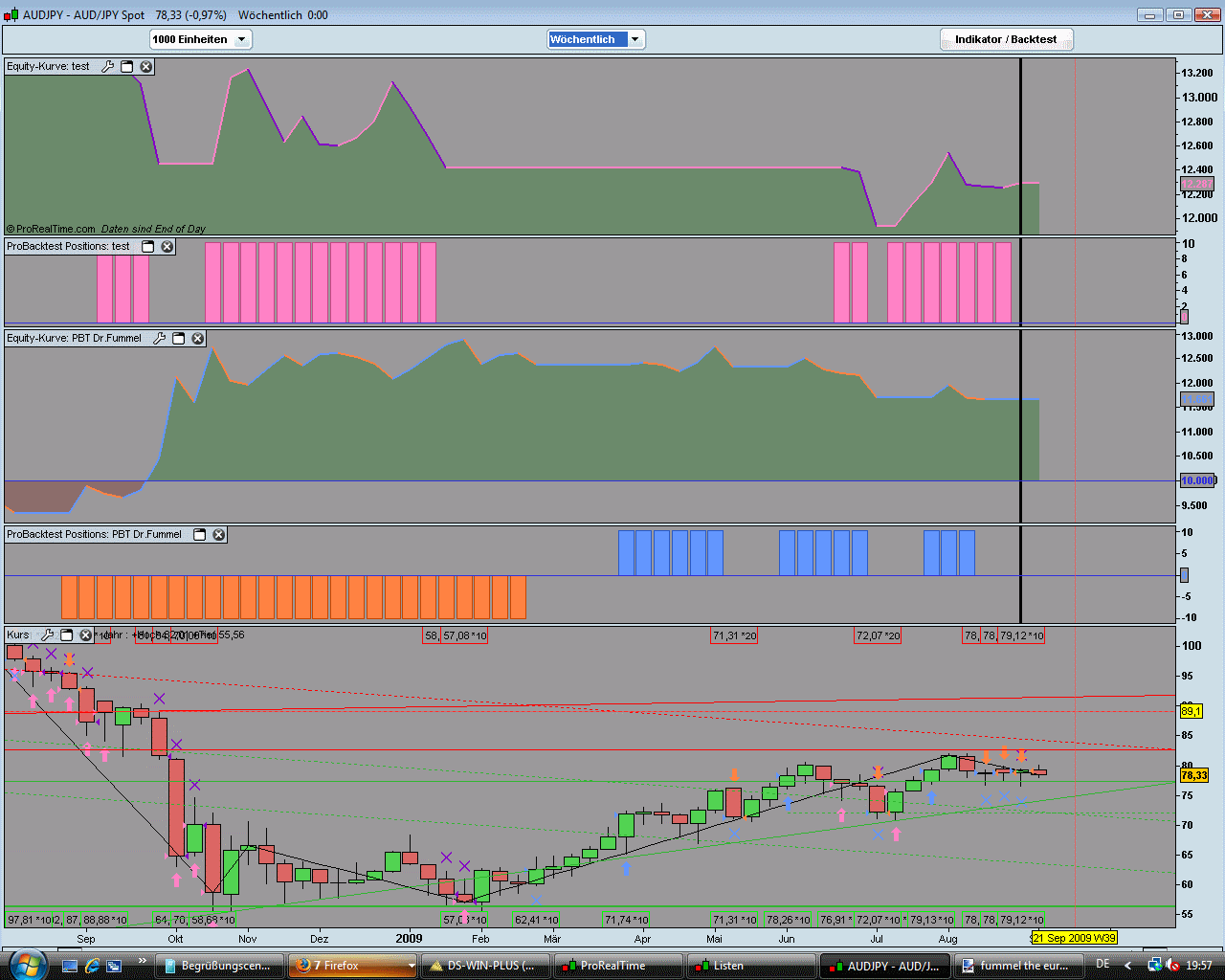This screenshot has width=1225, height=980.
Task: Click the Switch Between Windows quick launch icon
Action: pyautogui.click(x=114, y=966)
